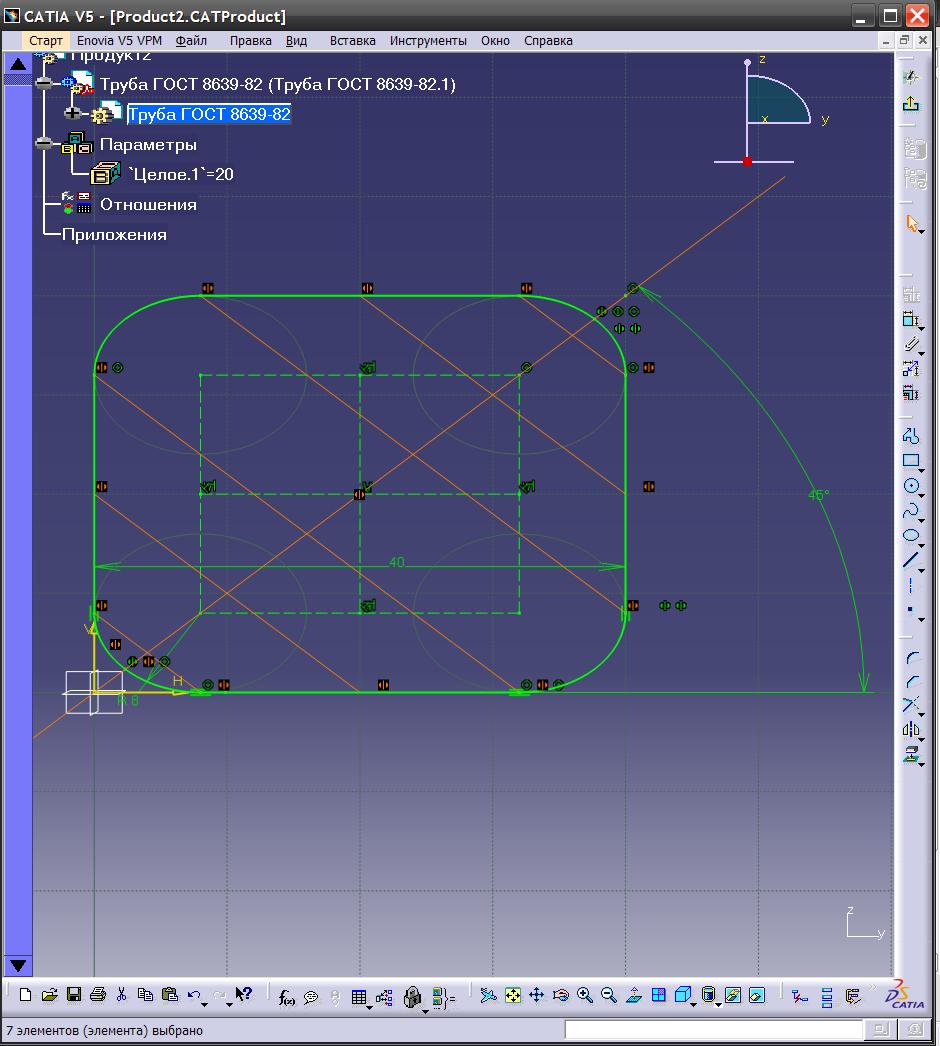Click the compass at top right of viewport

(x=771, y=112)
